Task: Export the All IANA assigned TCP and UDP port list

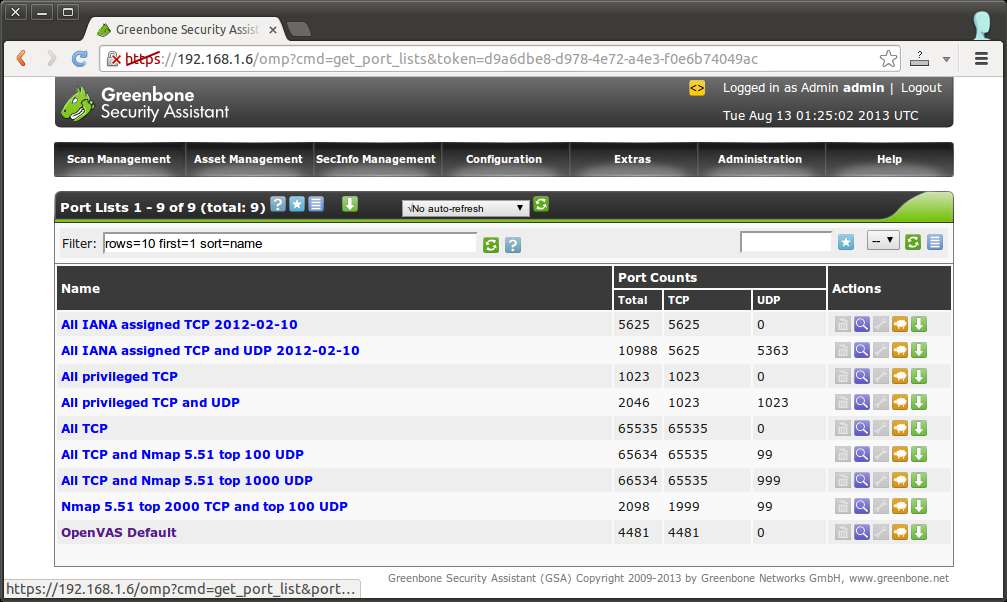Action: (919, 350)
